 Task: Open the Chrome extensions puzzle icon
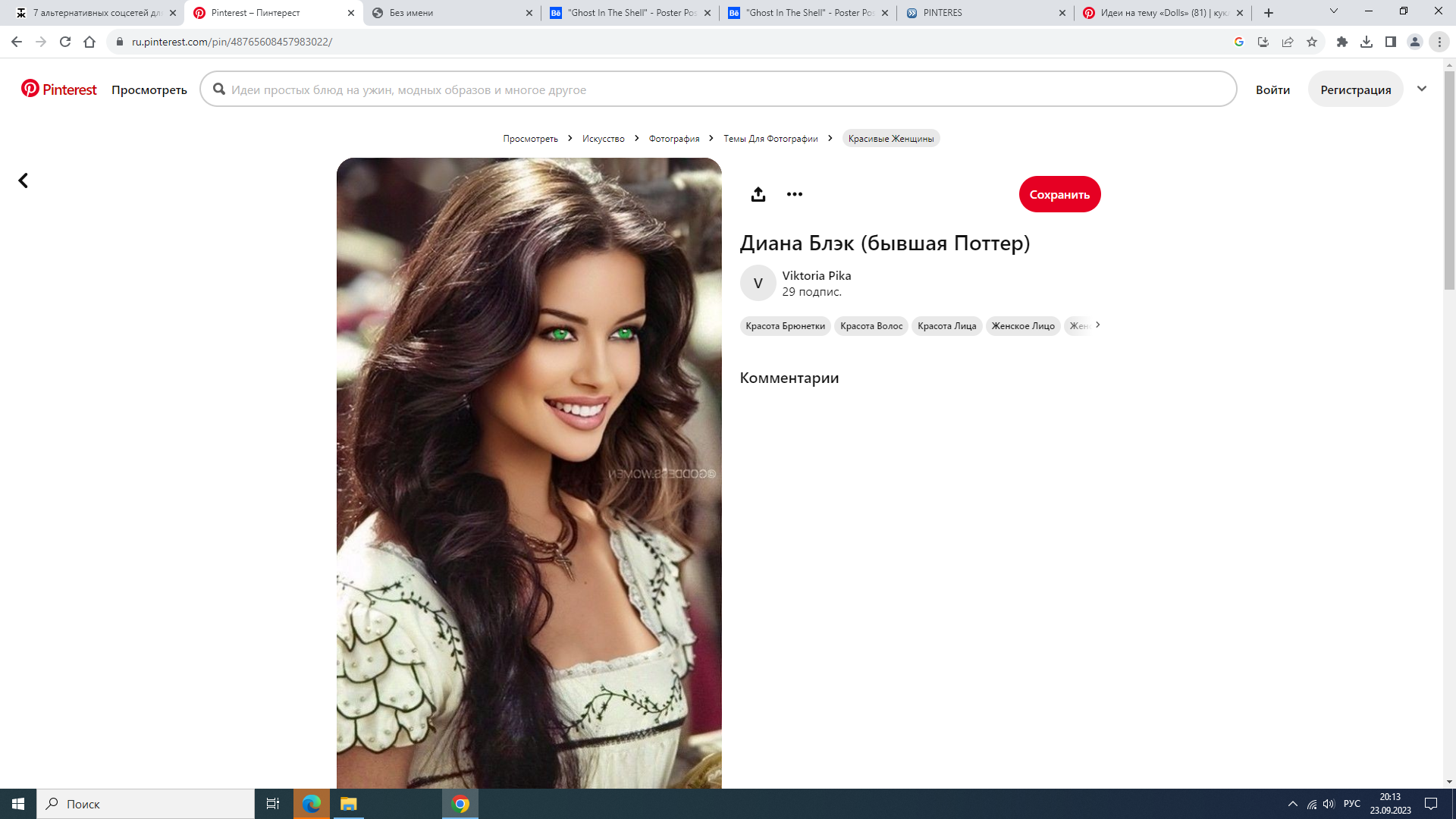pos(1342,42)
